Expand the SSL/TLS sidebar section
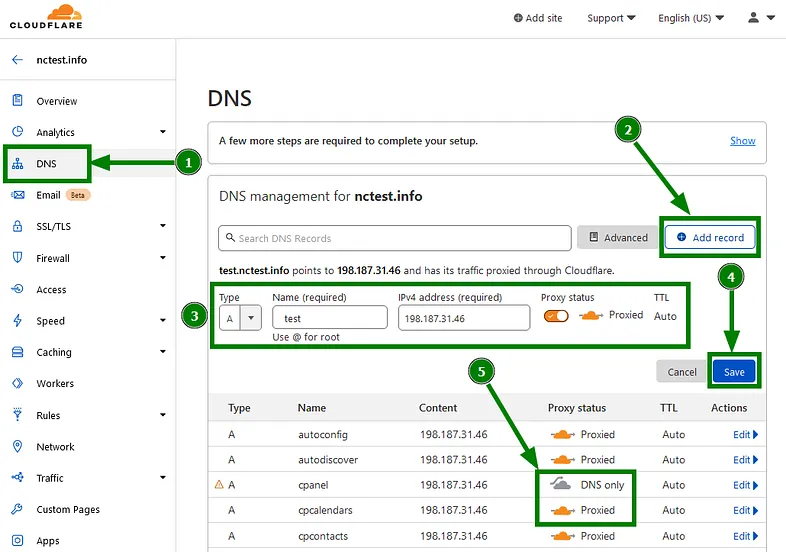The height and width of the screenshot is (552, 786). point(163,226)
